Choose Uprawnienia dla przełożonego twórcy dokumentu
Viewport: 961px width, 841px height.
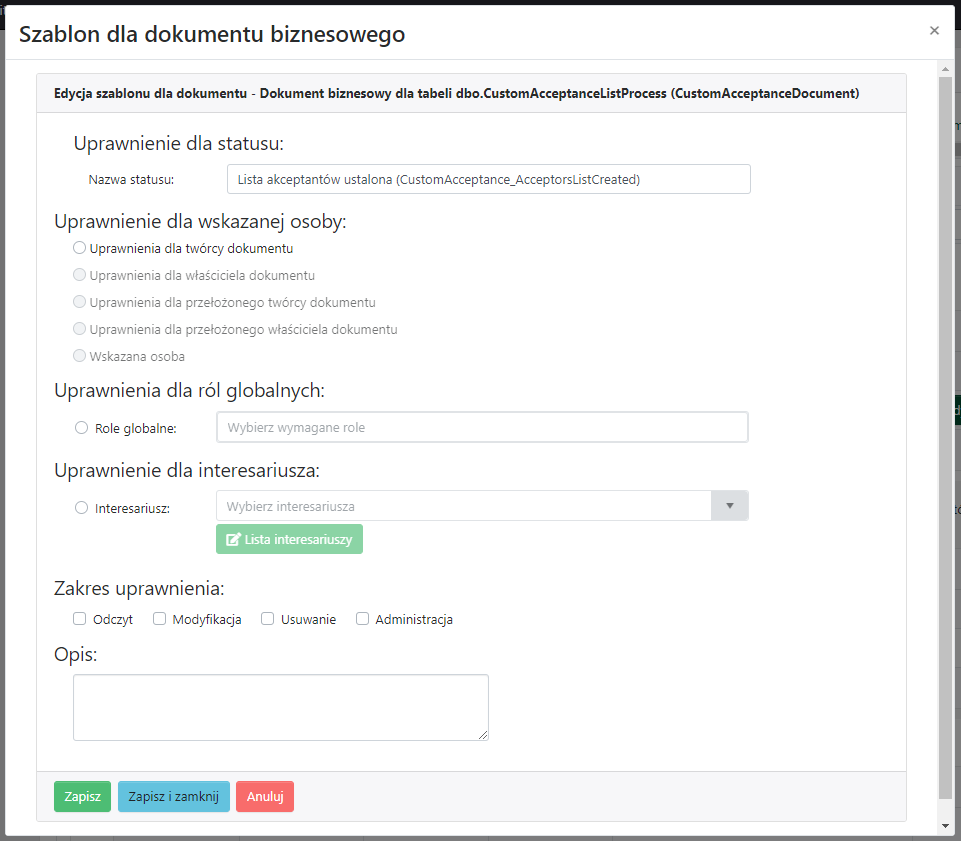tap(80, 302)
